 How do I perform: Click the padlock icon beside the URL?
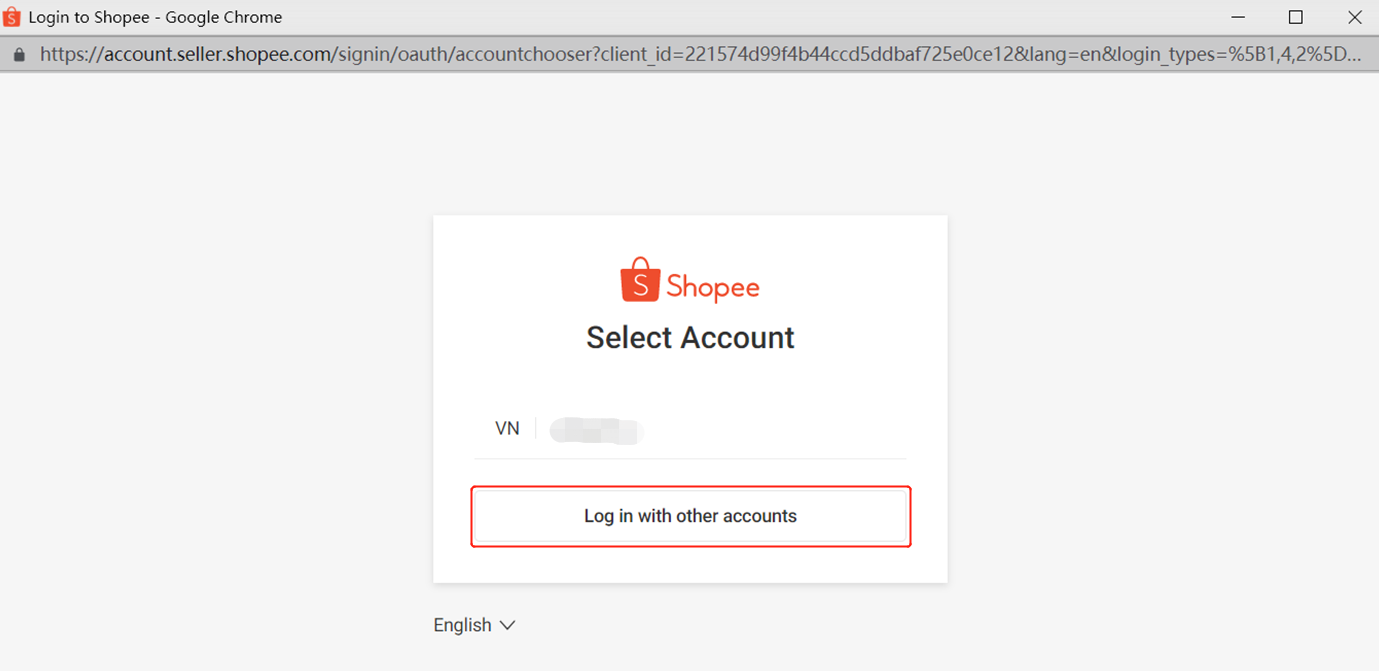[x=18, y=54]
